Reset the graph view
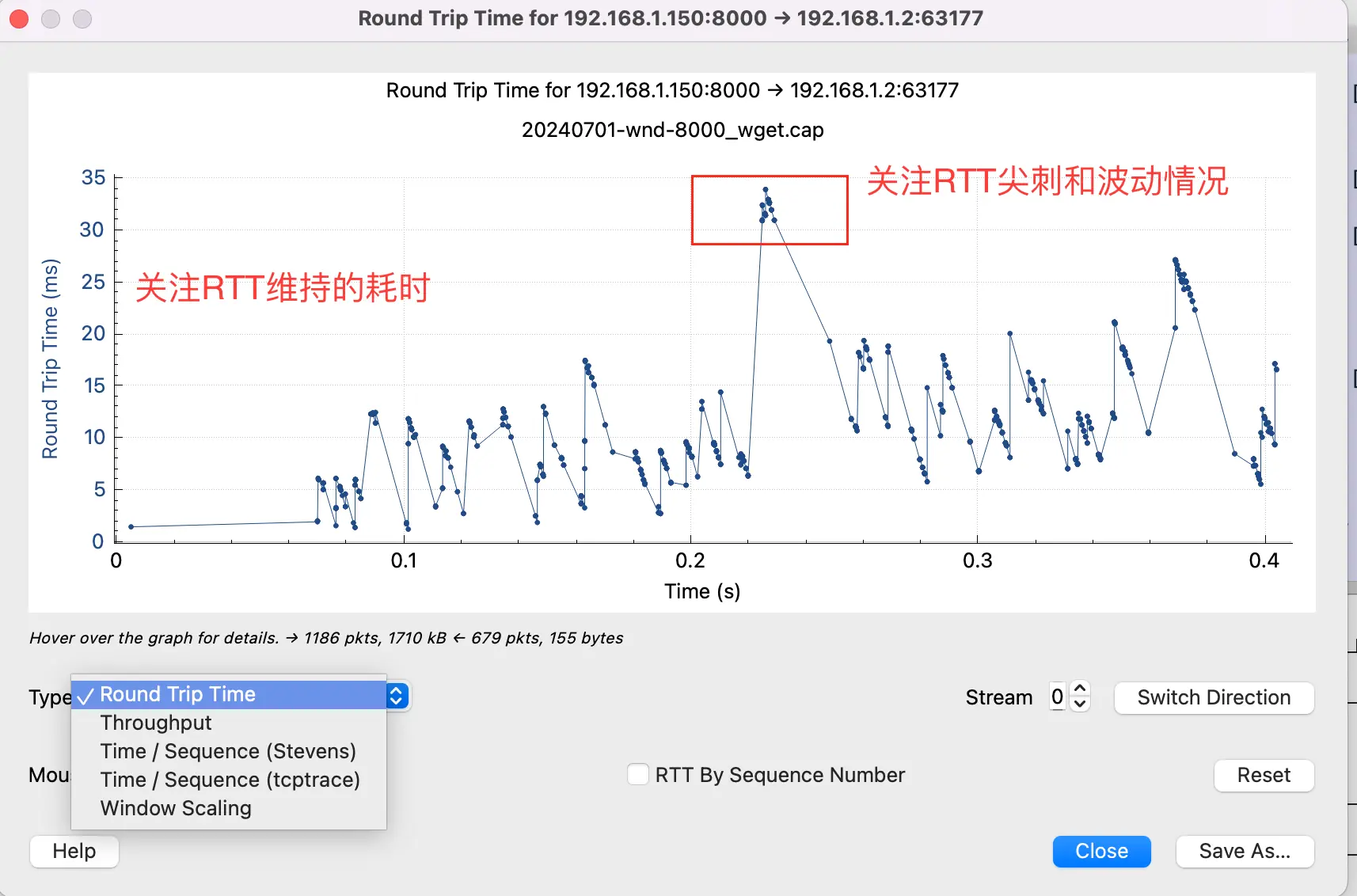 [1264, 775]
